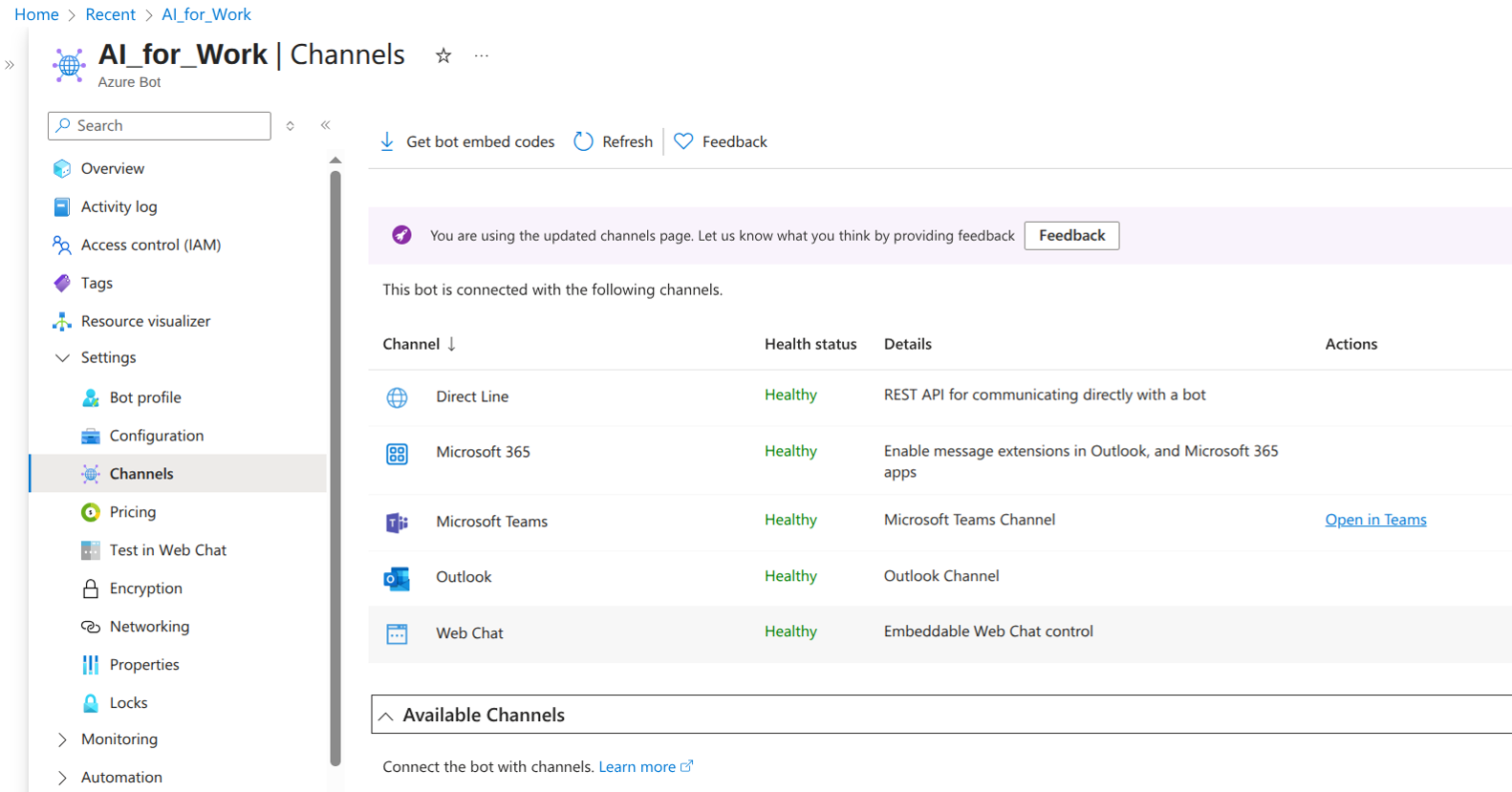Screen dimensions: 1512x792
Task: Click the Outlook channel icon
Action: [x=397, y=579]
